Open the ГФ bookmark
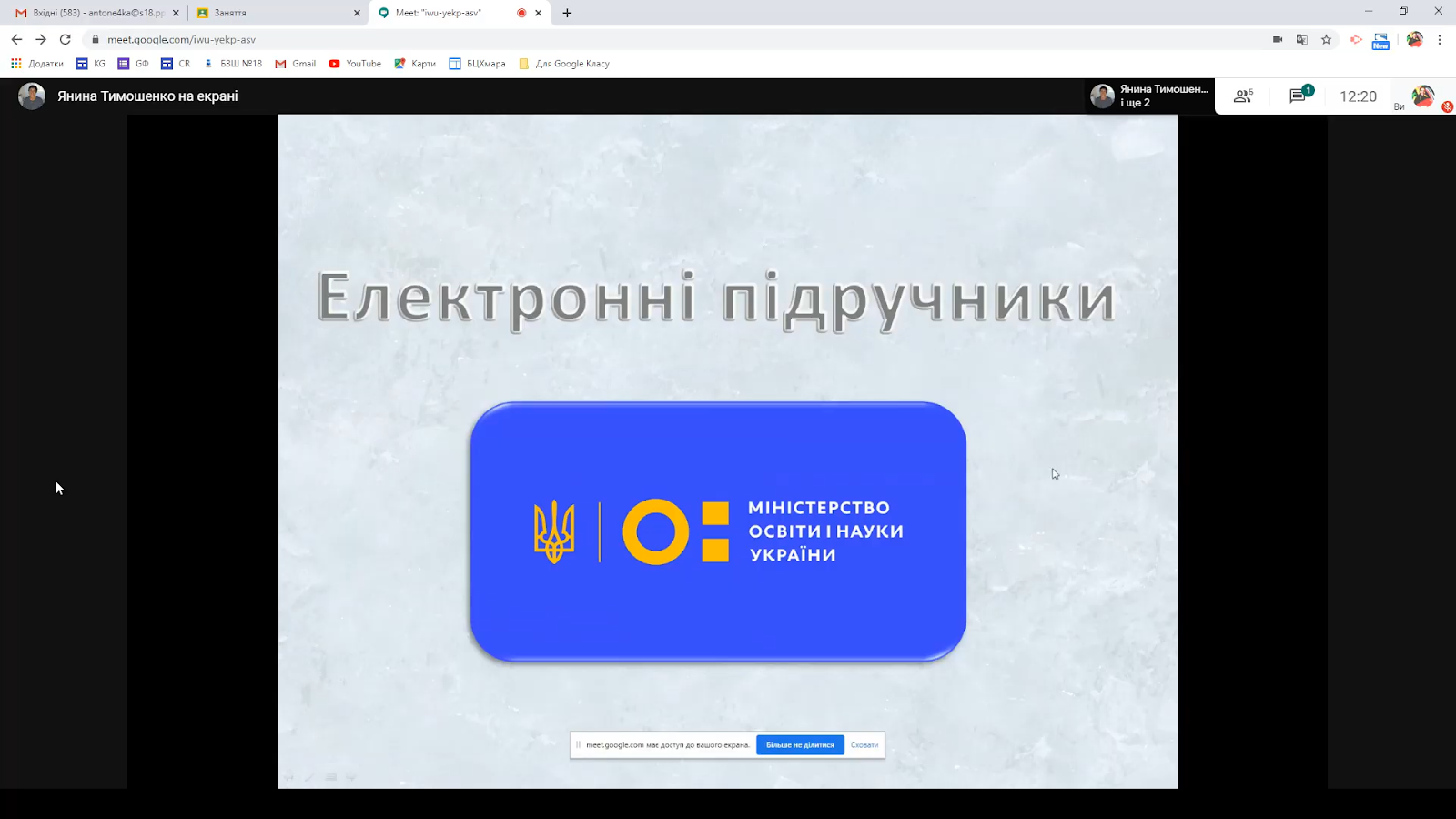 click(x=133, y=64)
